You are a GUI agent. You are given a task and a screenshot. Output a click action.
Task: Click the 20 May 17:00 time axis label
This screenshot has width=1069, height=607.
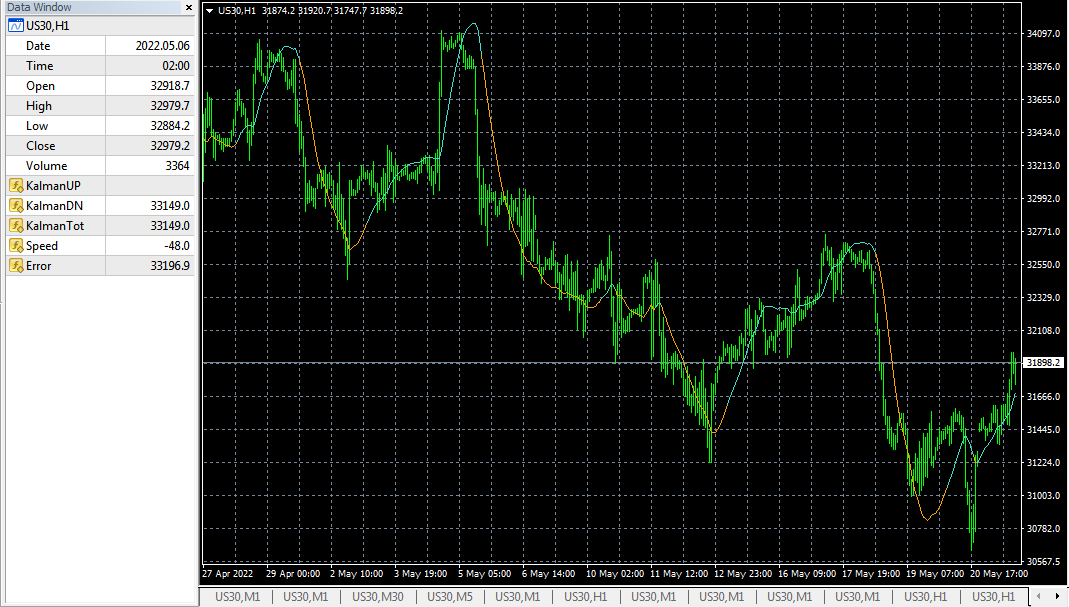[999, 574]
